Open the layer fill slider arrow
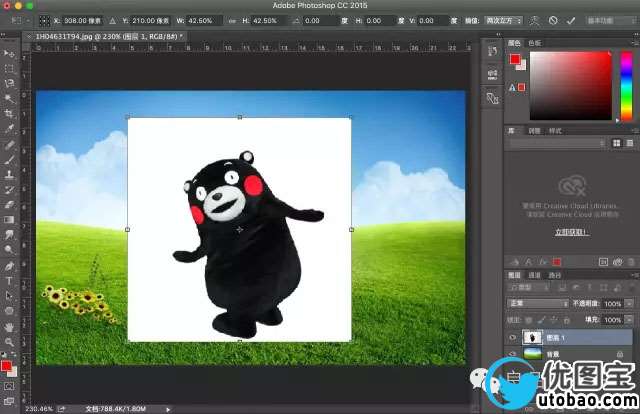This screenshot has width=640, height=414. [x=629, y=320]
